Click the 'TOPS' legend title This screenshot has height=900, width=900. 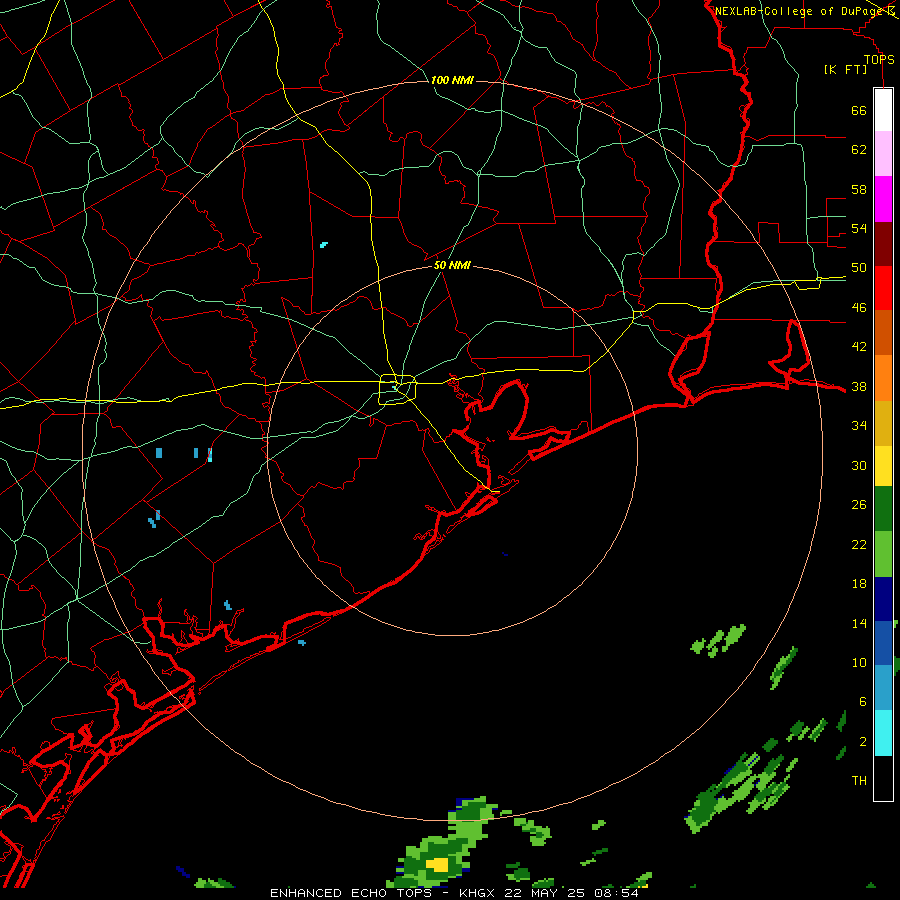coord(879,59)
